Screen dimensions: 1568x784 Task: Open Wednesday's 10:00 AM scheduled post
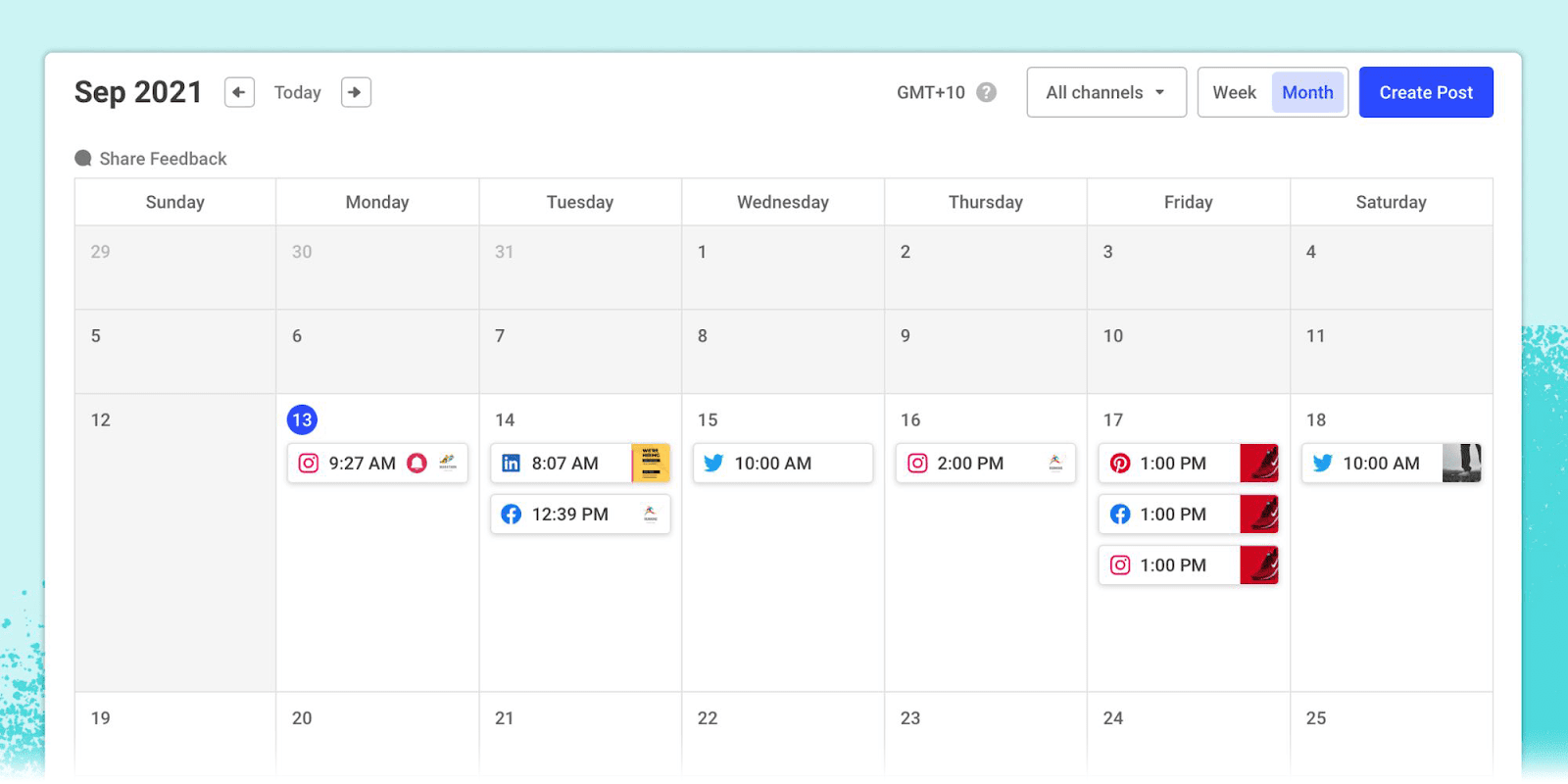pyautogui.click(x=783, y=464)
